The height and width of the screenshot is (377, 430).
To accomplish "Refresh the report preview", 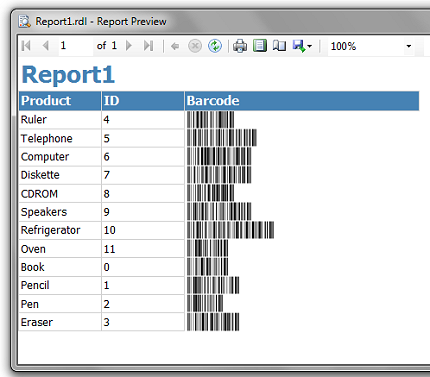I will 215,46.
